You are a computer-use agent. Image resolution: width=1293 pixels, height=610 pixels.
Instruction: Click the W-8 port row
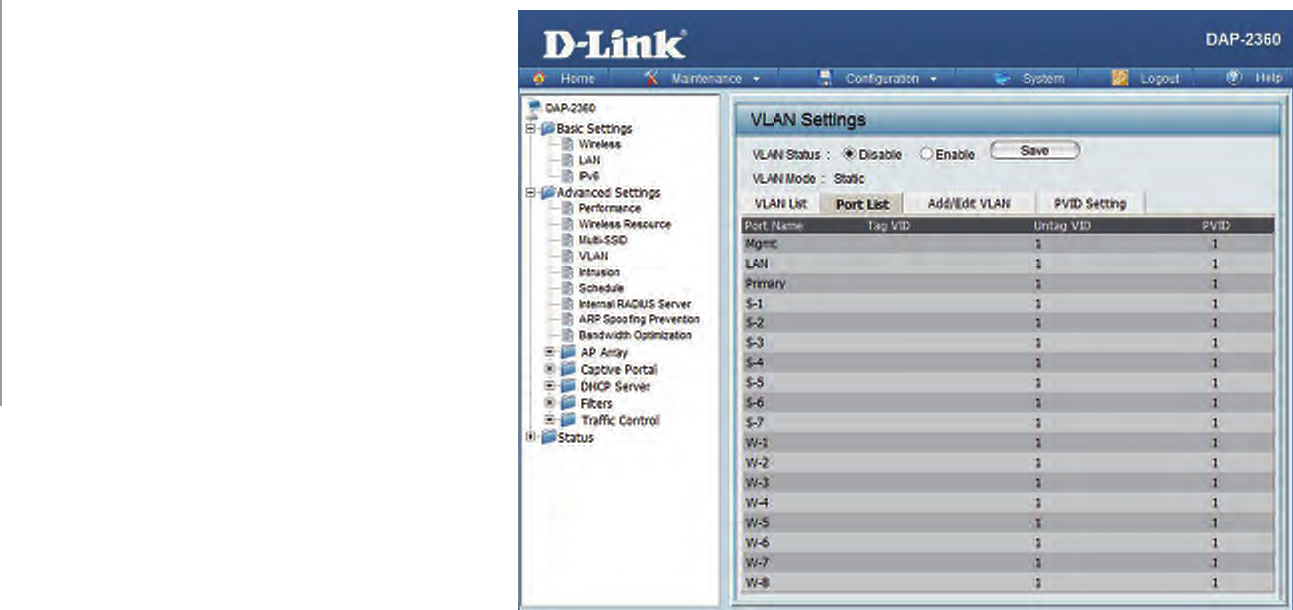(x=1008, y=583)
